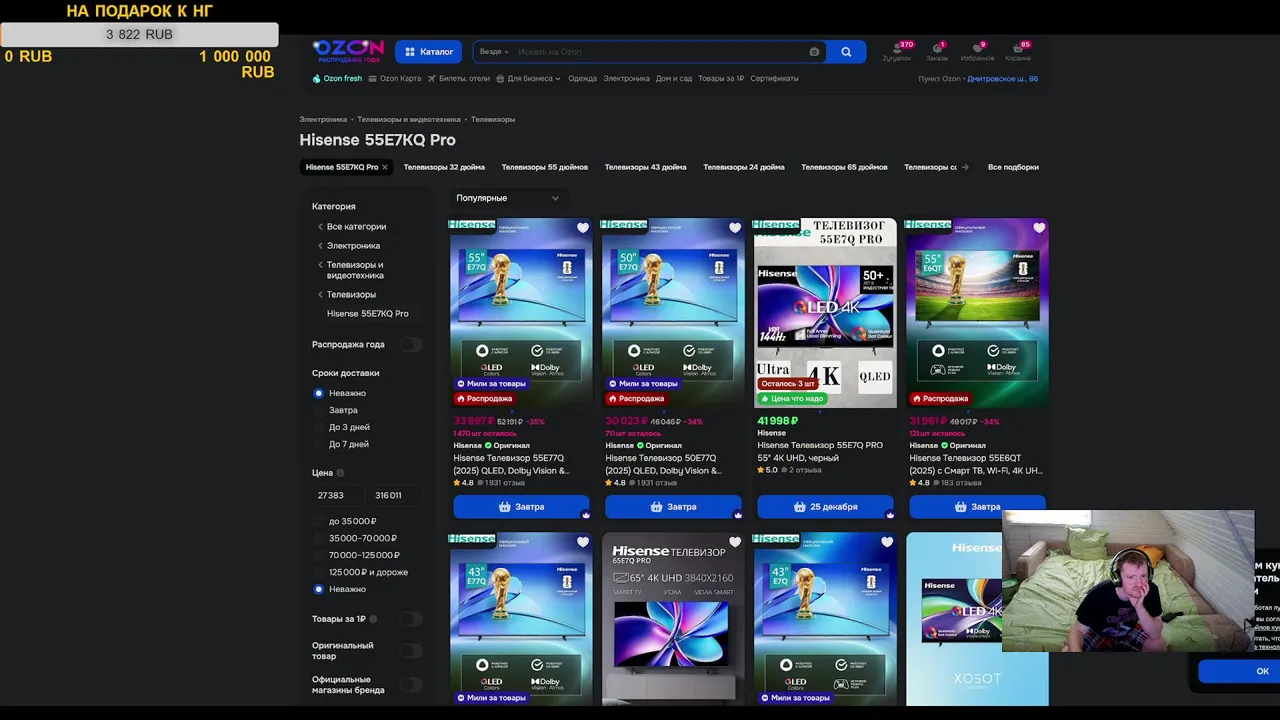
Task: Click the crown icon on the 25 декабря button
Action: (890, 515)
